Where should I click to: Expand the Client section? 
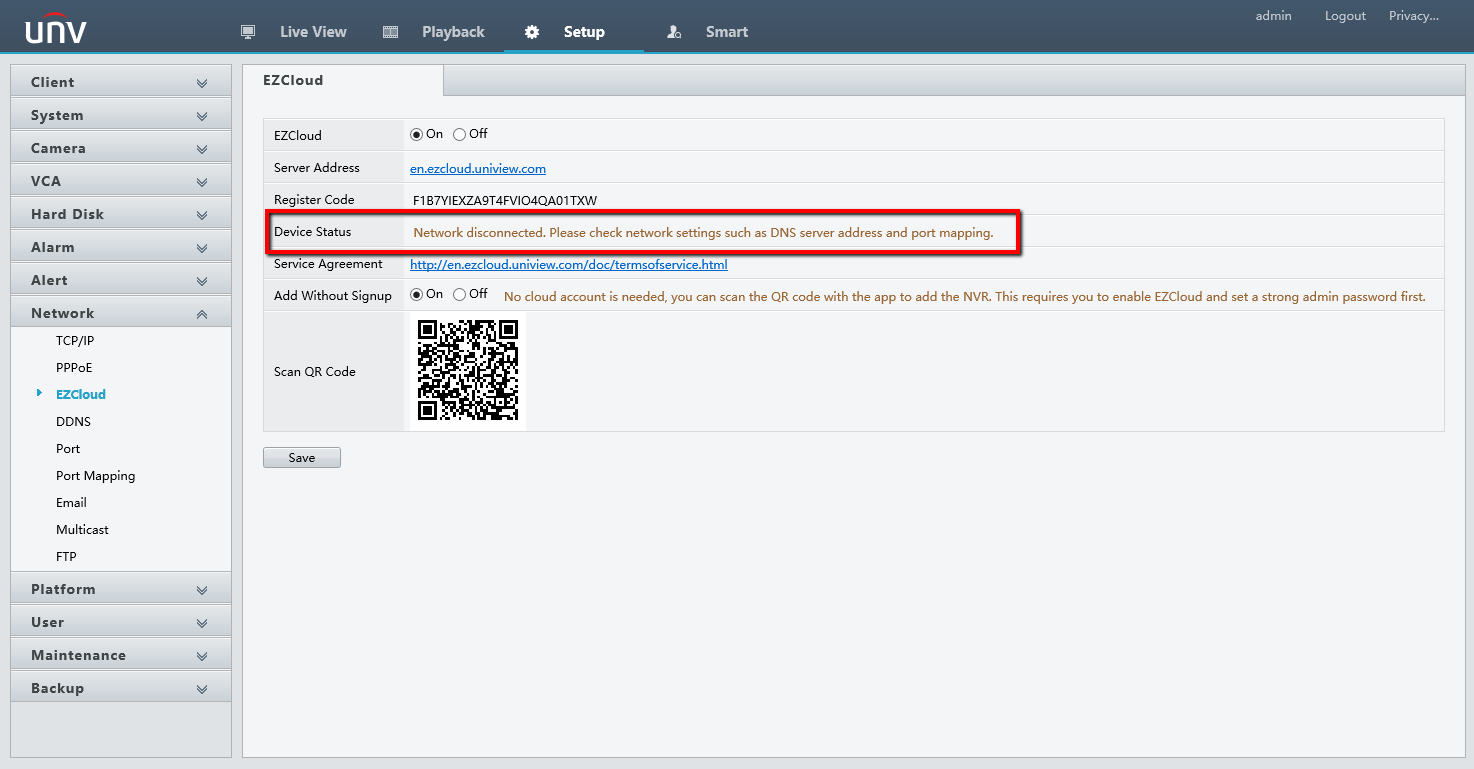(120, 82)
